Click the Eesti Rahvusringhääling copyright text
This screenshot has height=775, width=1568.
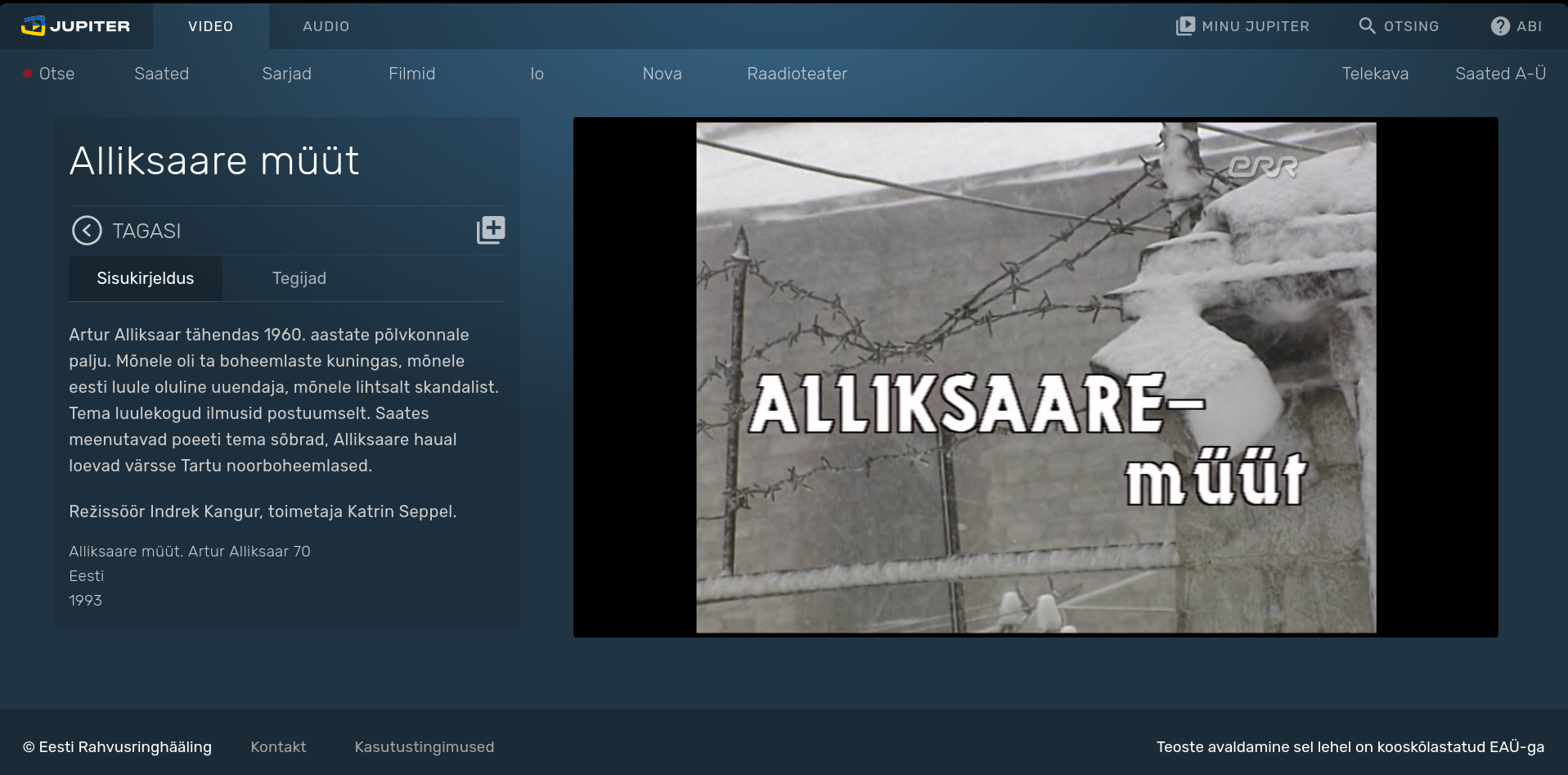pos(117,747)
